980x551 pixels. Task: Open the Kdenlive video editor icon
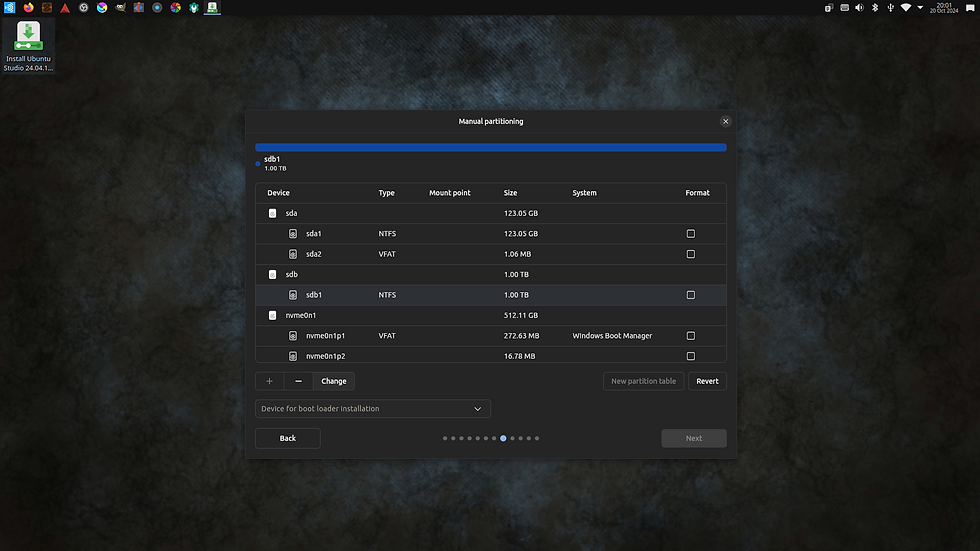coord(139,7)
